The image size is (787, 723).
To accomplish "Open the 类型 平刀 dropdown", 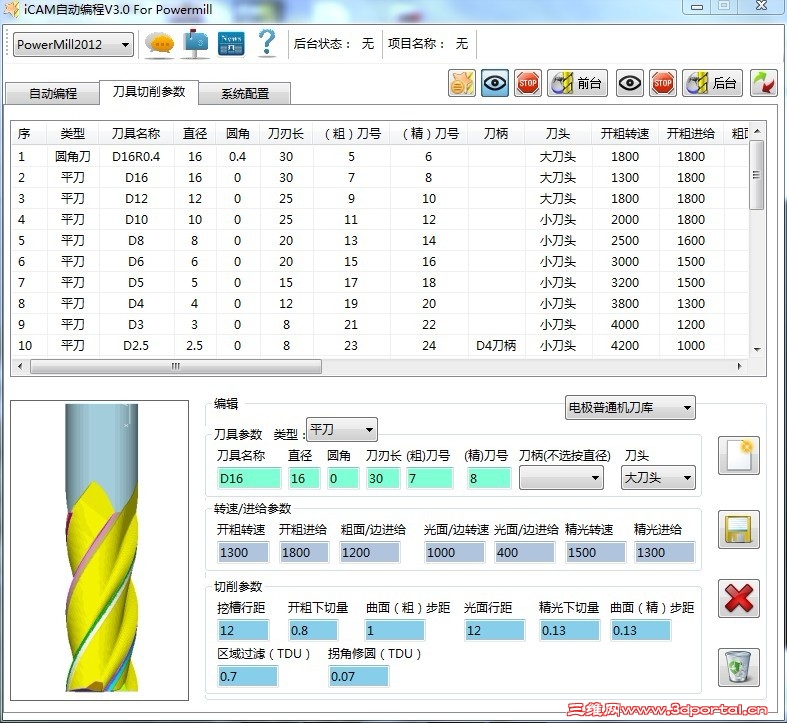I will click(x=342, y=430).
